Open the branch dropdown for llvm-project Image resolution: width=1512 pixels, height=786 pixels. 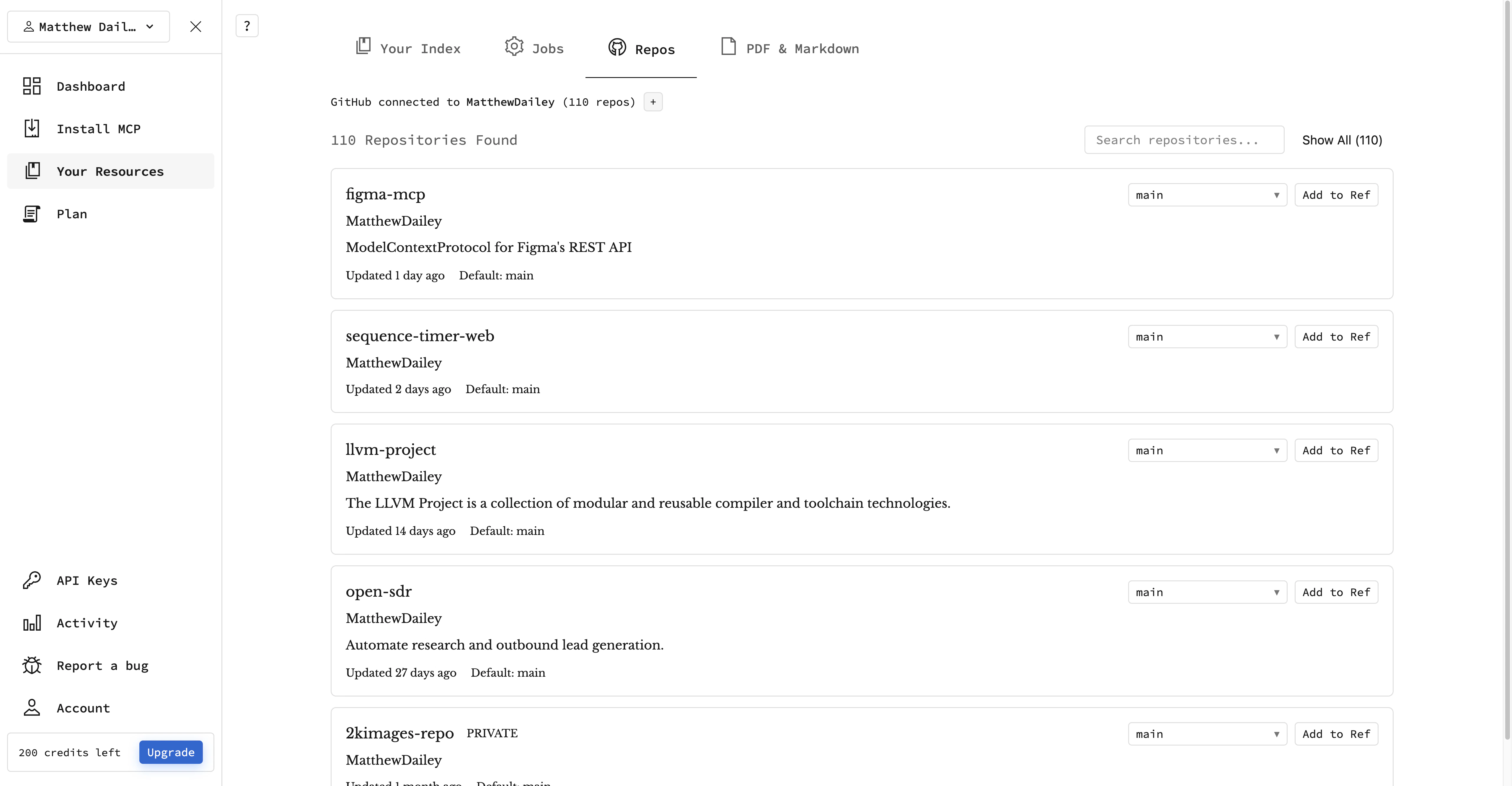(x=1207, y=450)
